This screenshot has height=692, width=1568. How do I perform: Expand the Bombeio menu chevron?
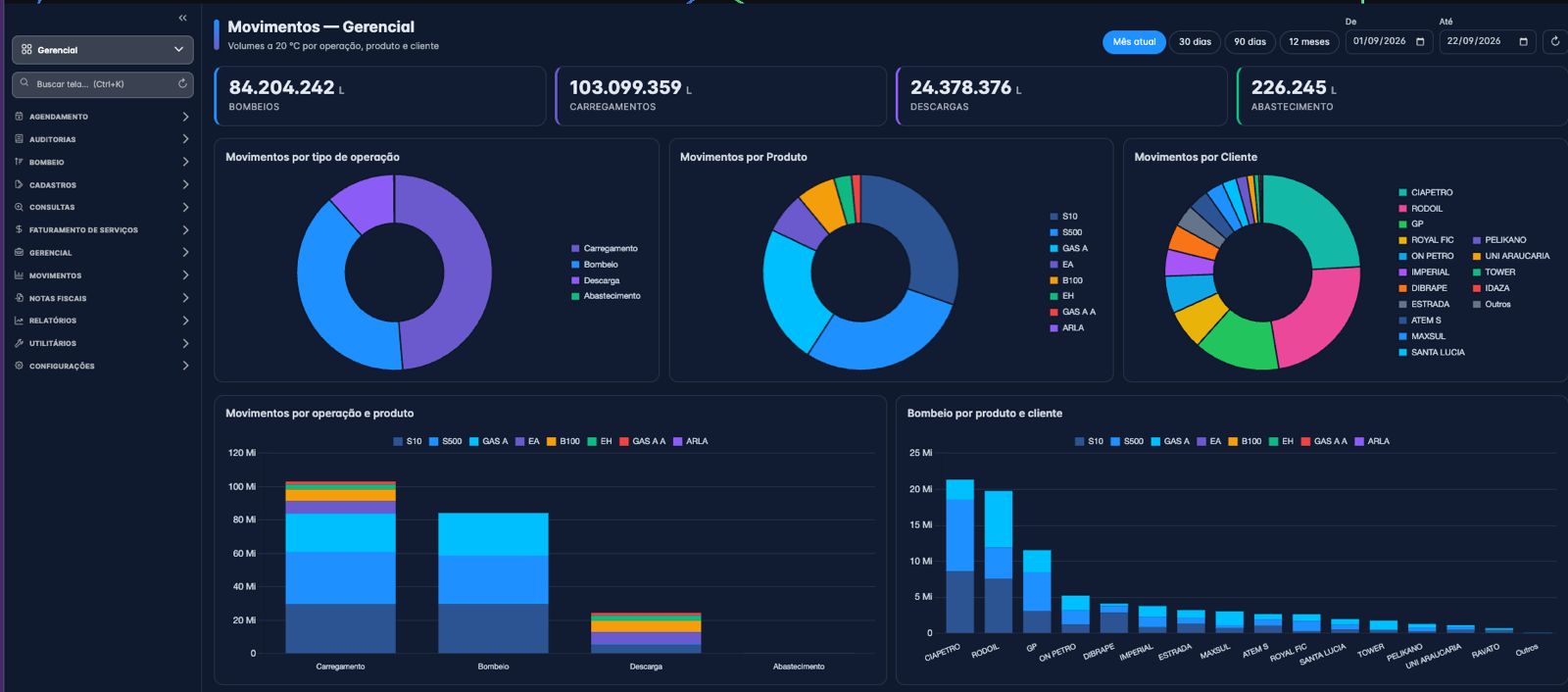[185, 162]
